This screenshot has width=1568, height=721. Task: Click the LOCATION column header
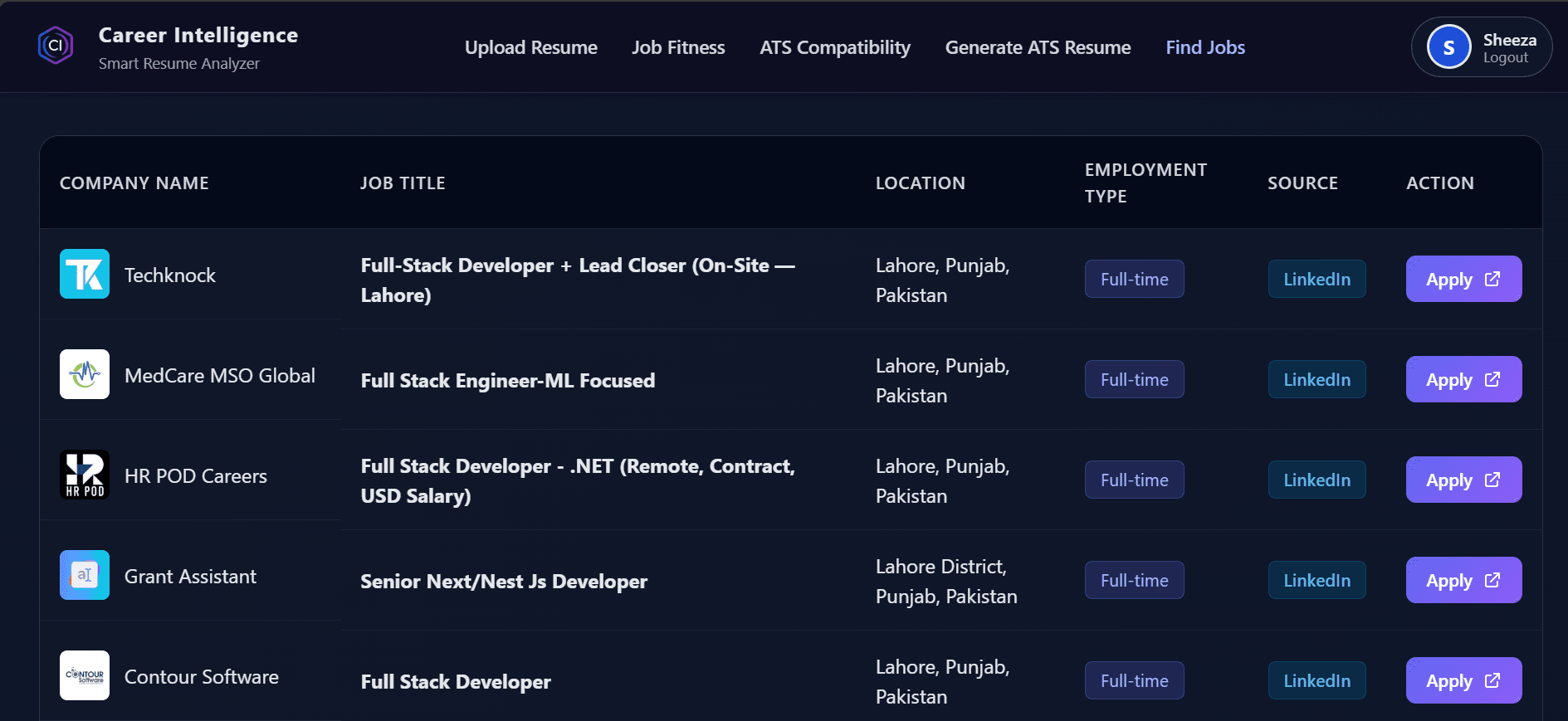point(921,183)
